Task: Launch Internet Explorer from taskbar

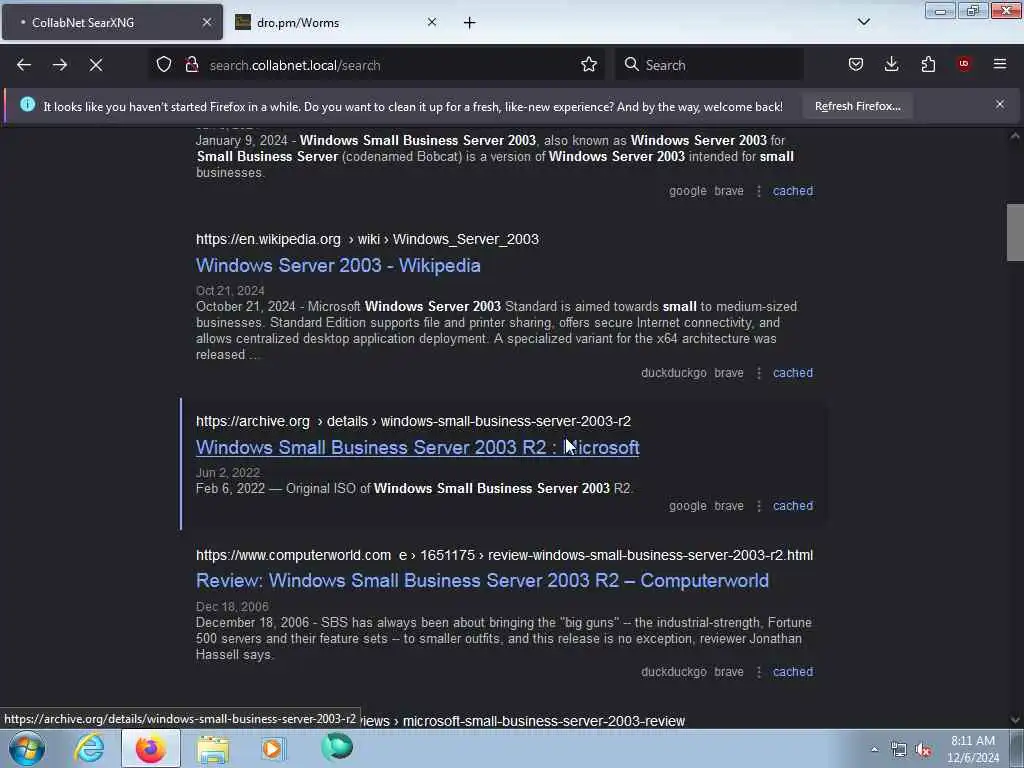Action: point(89,748)
